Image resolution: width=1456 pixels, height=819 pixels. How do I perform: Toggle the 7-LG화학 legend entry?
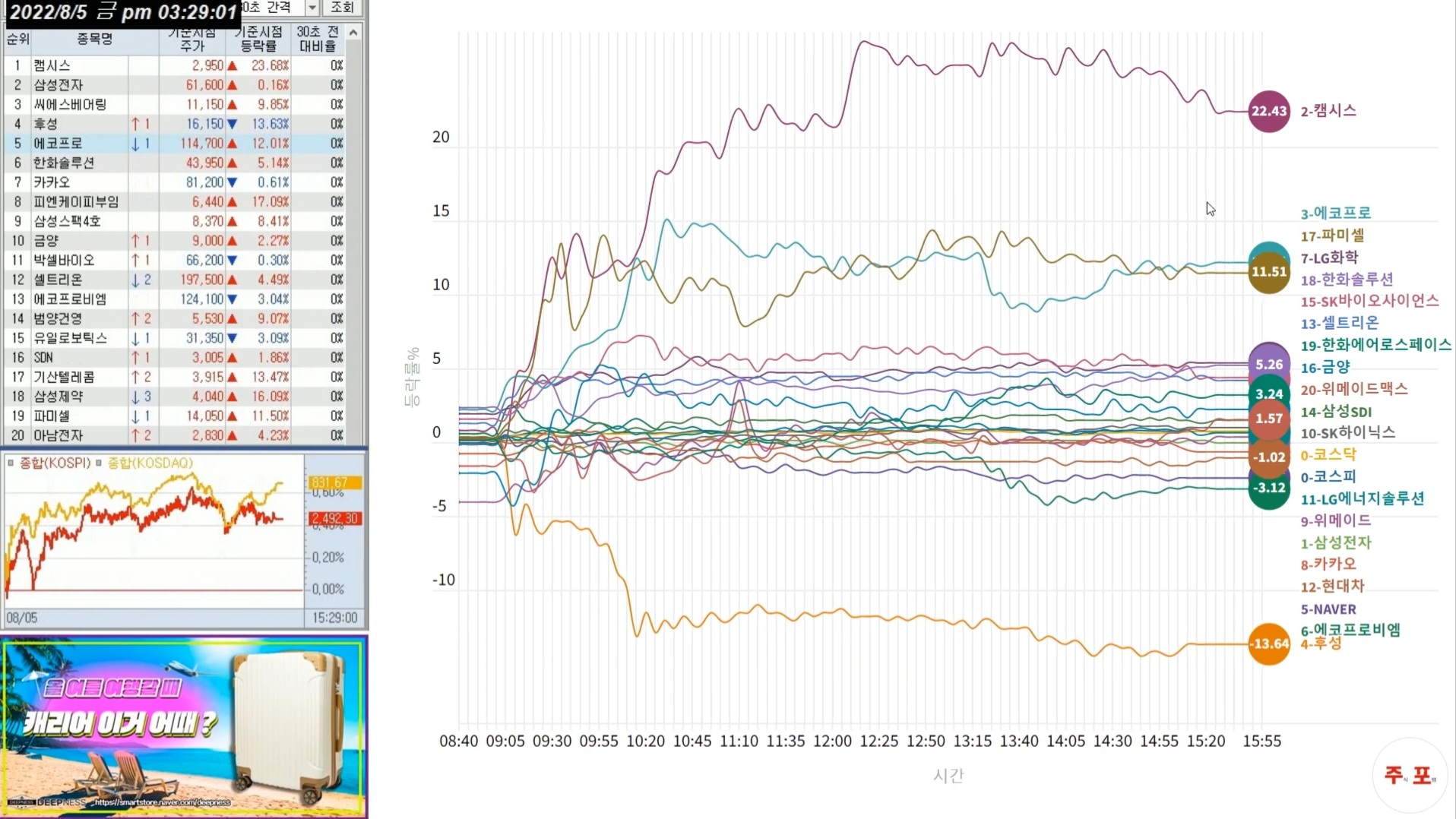click(1329, 258)
